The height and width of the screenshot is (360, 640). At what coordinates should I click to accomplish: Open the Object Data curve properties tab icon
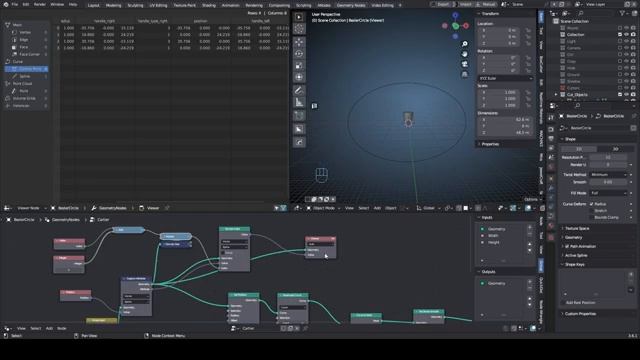551,217
